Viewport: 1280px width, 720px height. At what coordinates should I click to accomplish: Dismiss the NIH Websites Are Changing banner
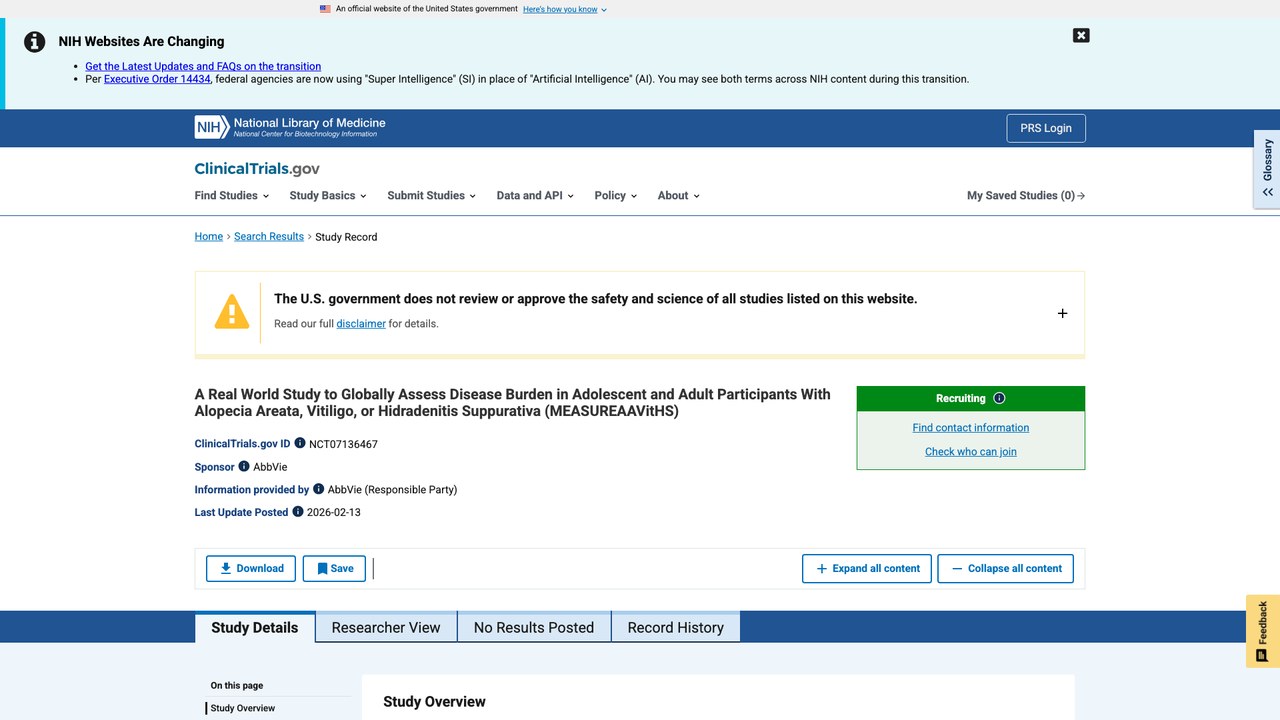pyautogui.click(x=1081, y=35)
